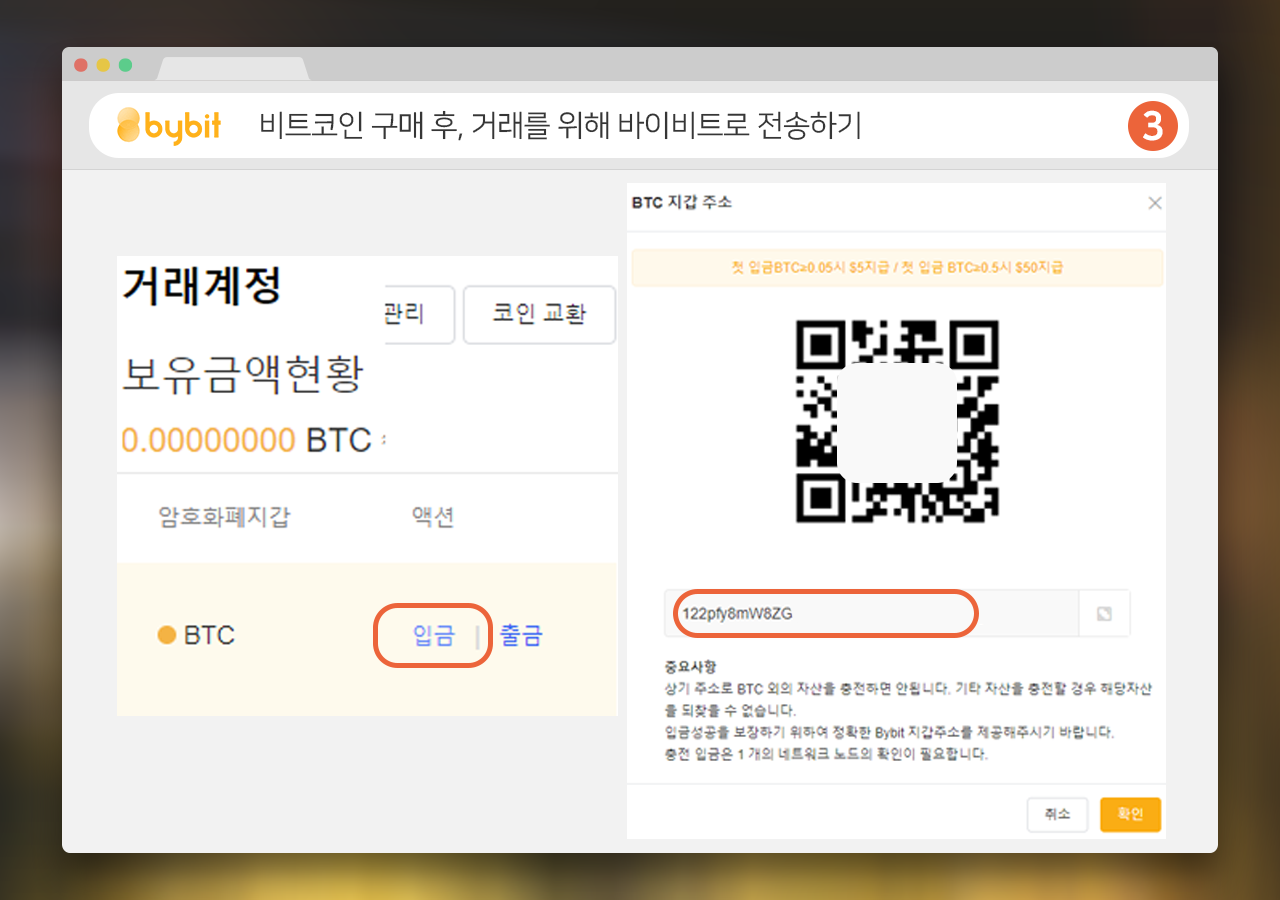Click the BTC row label text

coord(209,635)
